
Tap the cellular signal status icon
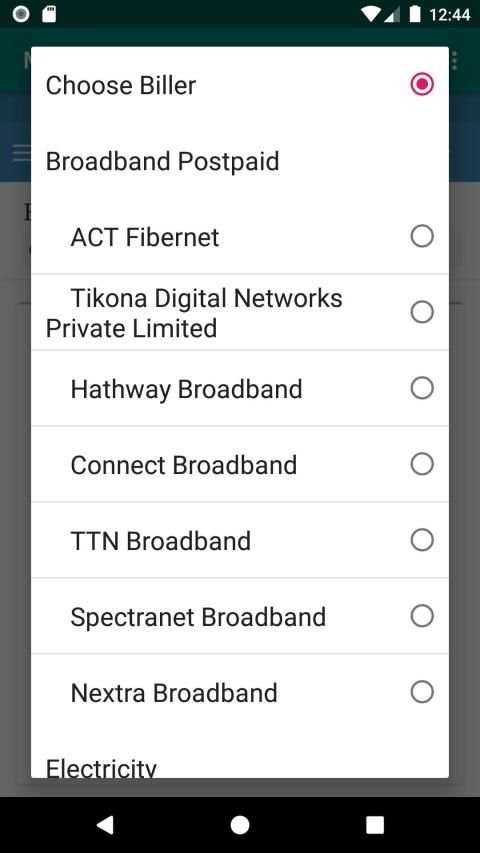(x=392, y=15)
